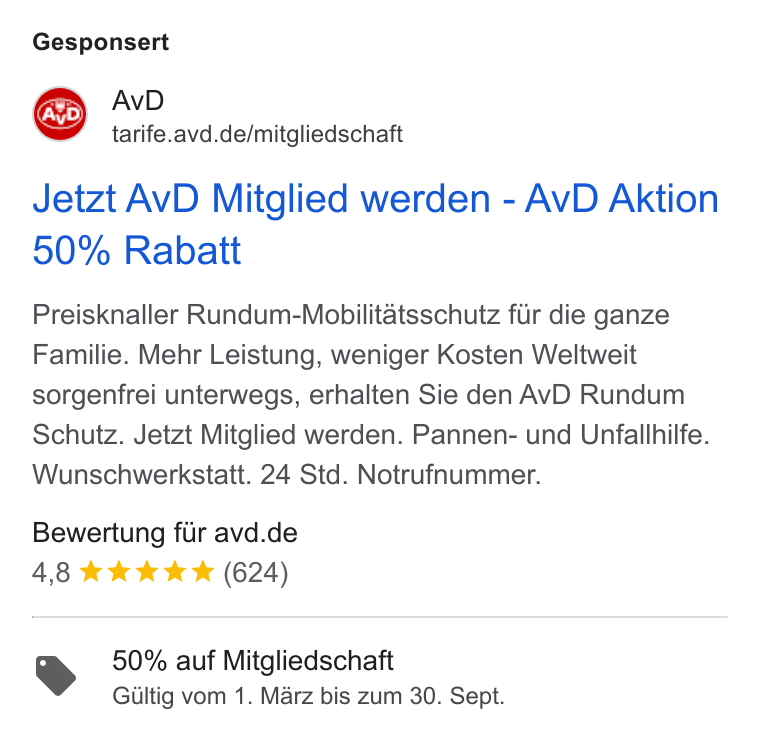Open the '50% auf Mitgliedschaft' offer

click(x=253, y=660)
